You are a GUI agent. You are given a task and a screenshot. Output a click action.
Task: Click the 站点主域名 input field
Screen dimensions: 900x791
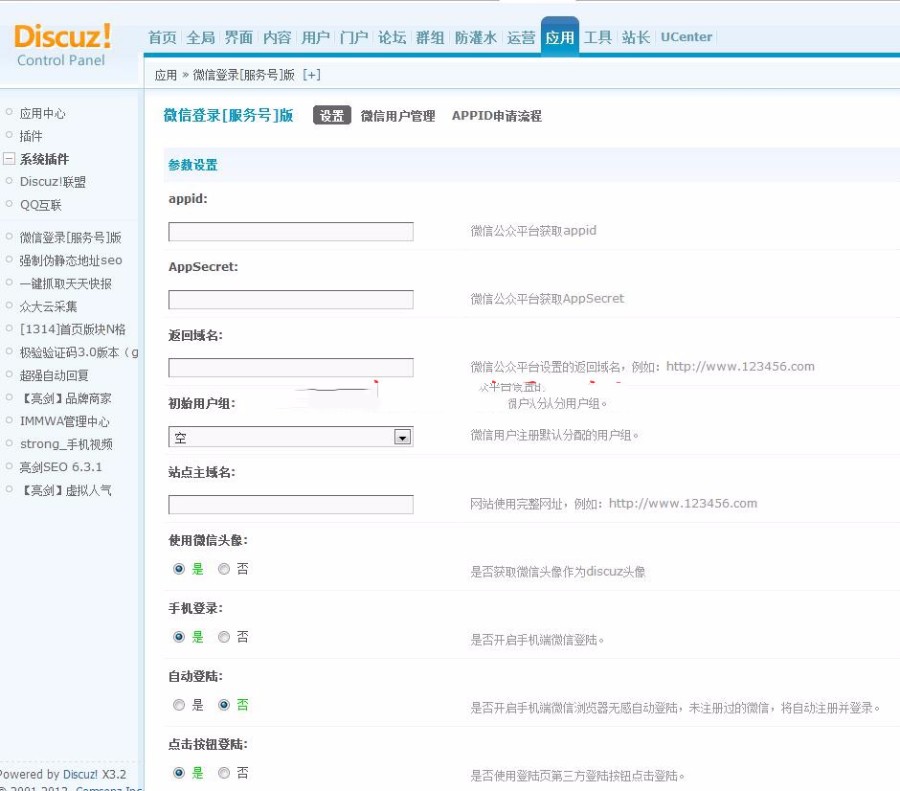(290, 504)
